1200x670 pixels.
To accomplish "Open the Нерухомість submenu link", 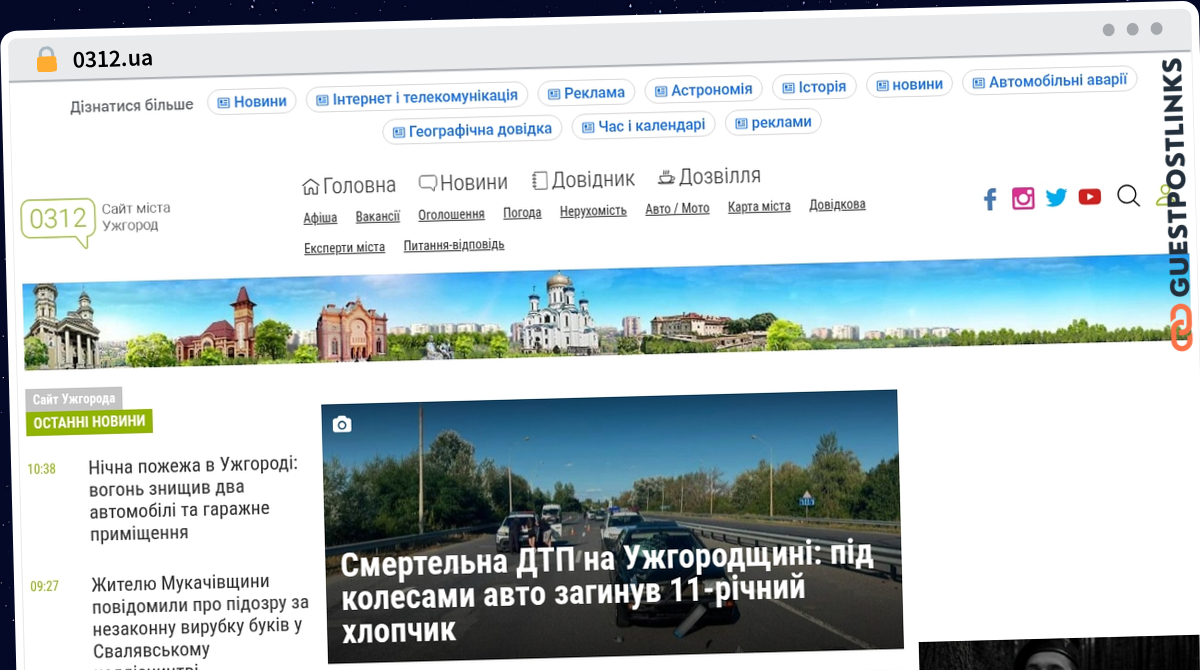I will coord(593,210).
